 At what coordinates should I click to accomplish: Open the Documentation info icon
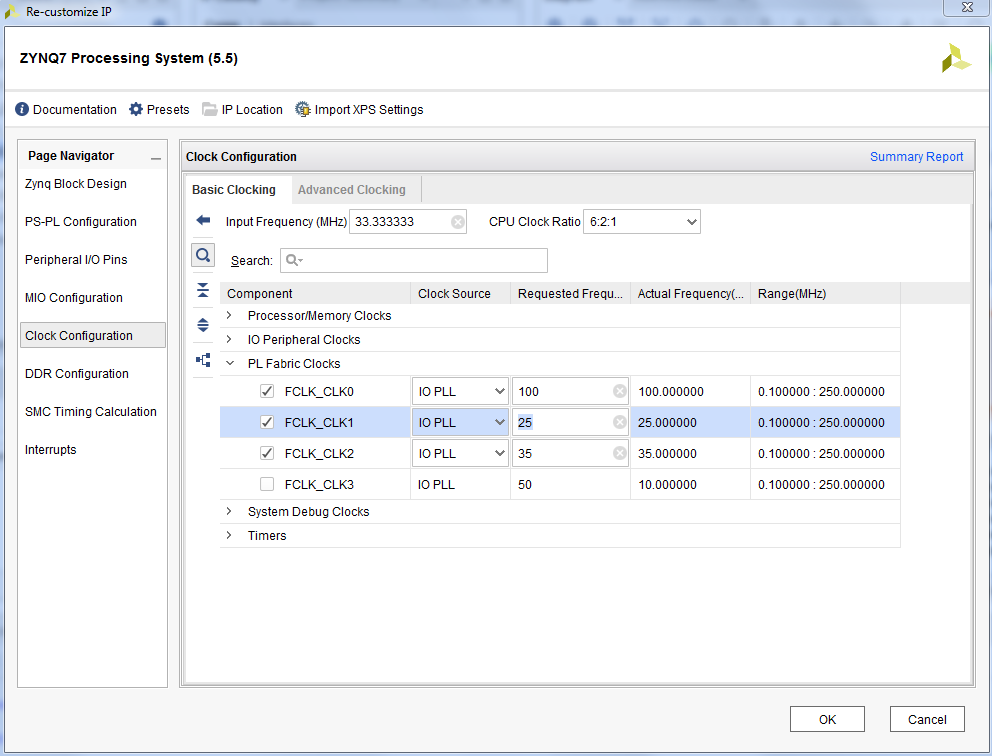(x=22, y=109)
